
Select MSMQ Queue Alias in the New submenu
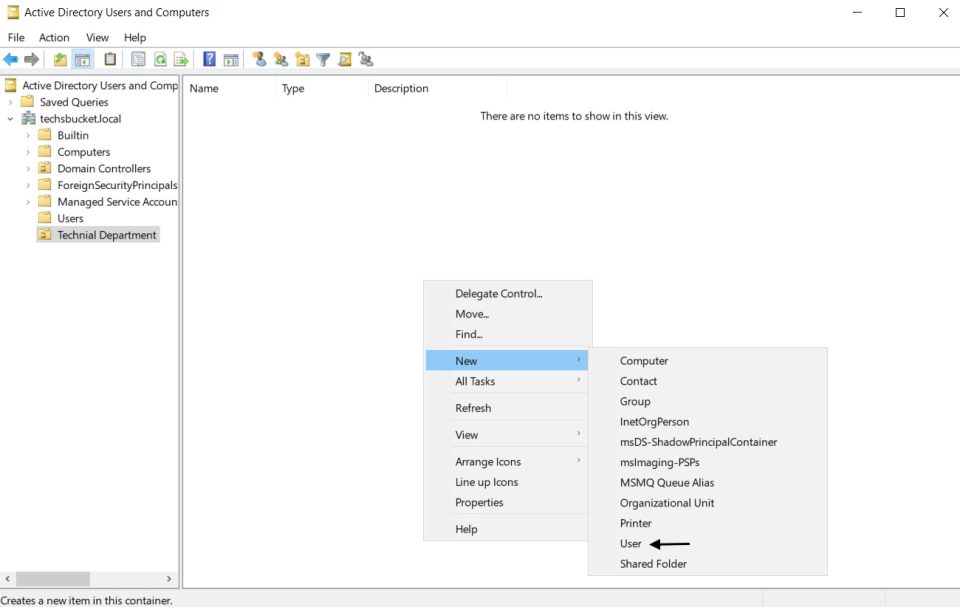click(708, 482)
